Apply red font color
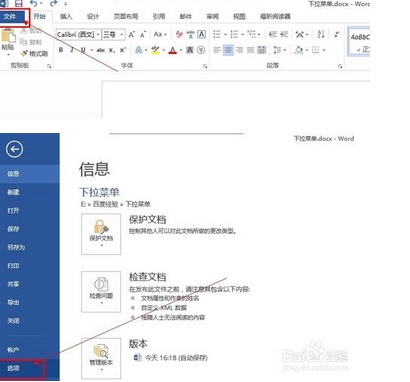This screenshot has width=410, height=382. tap(172, 50)
